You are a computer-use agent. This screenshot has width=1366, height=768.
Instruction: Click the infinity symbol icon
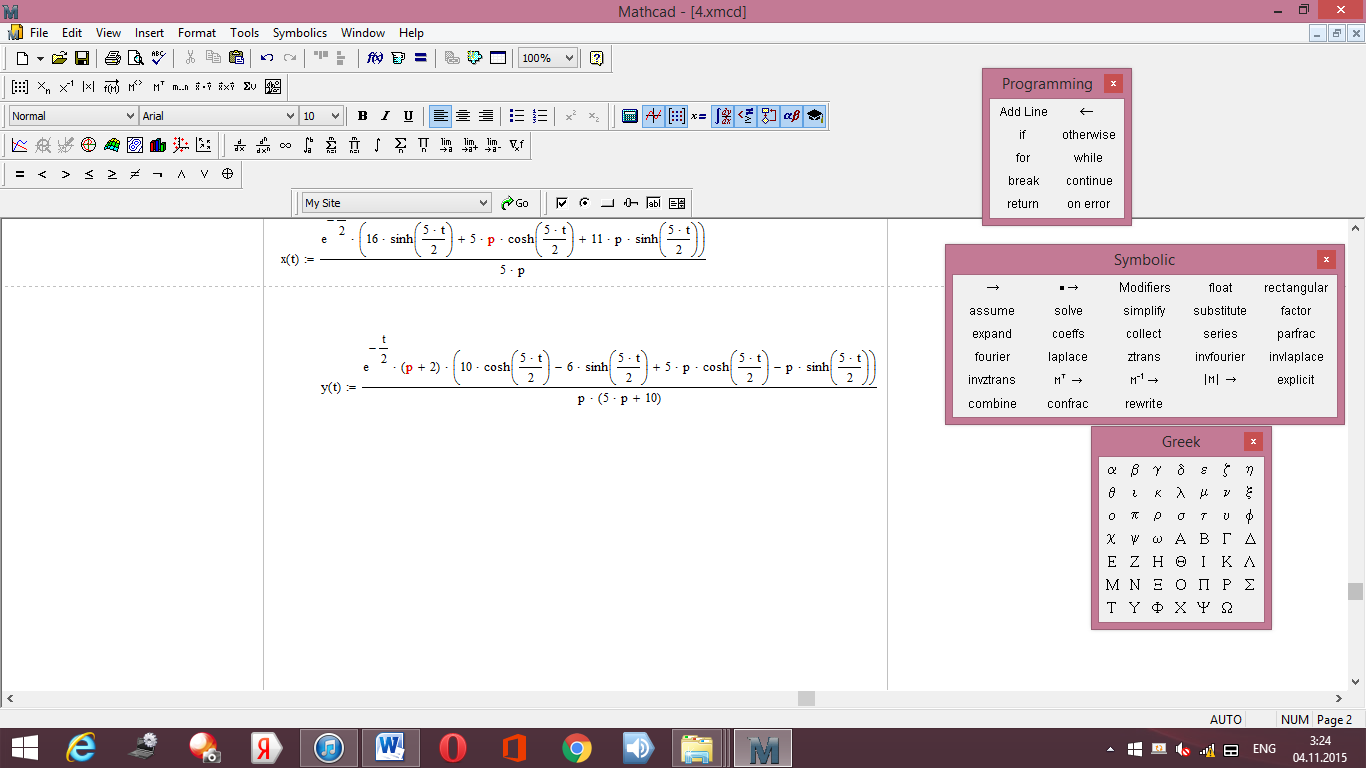[x=285, y=145]
